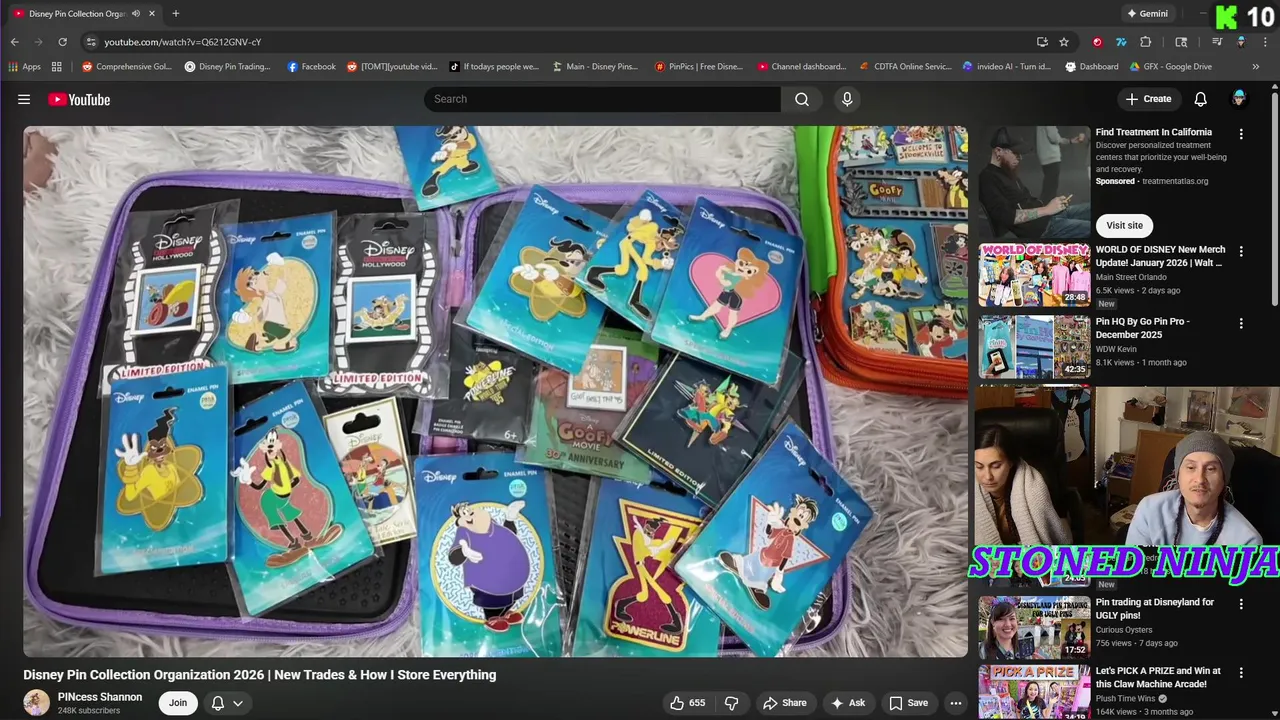Open Channel dashboard bookmark

point(801,67)
